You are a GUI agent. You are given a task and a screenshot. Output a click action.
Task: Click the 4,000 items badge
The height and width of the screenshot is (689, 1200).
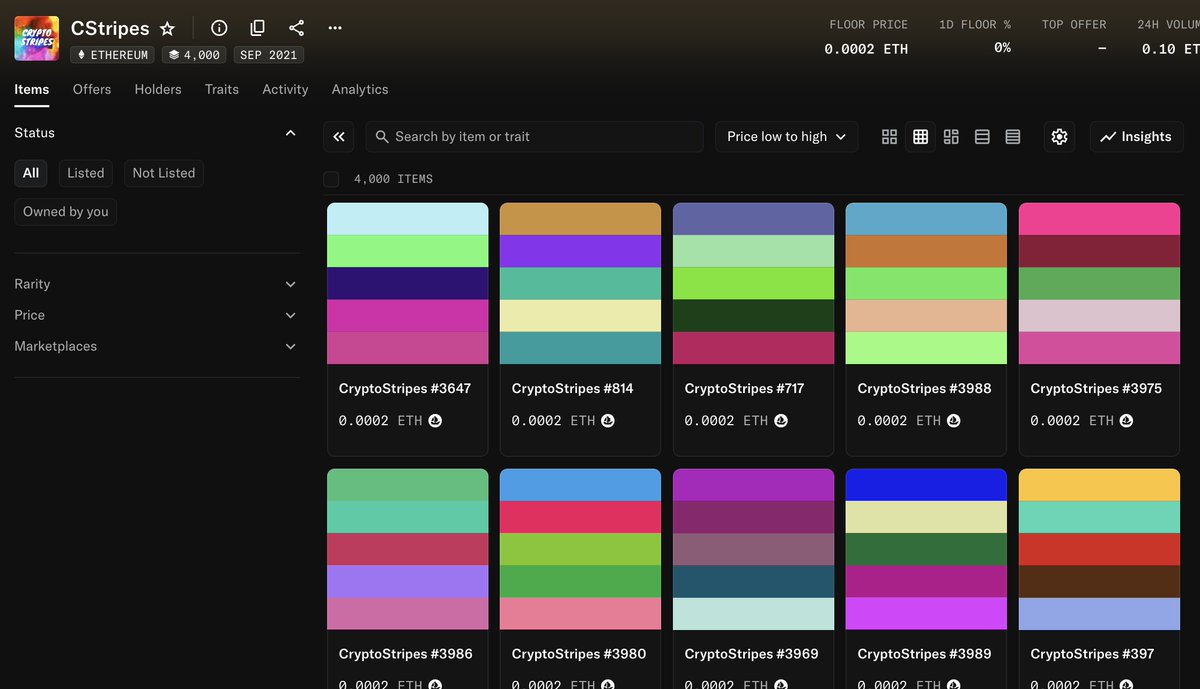(194, 55)
